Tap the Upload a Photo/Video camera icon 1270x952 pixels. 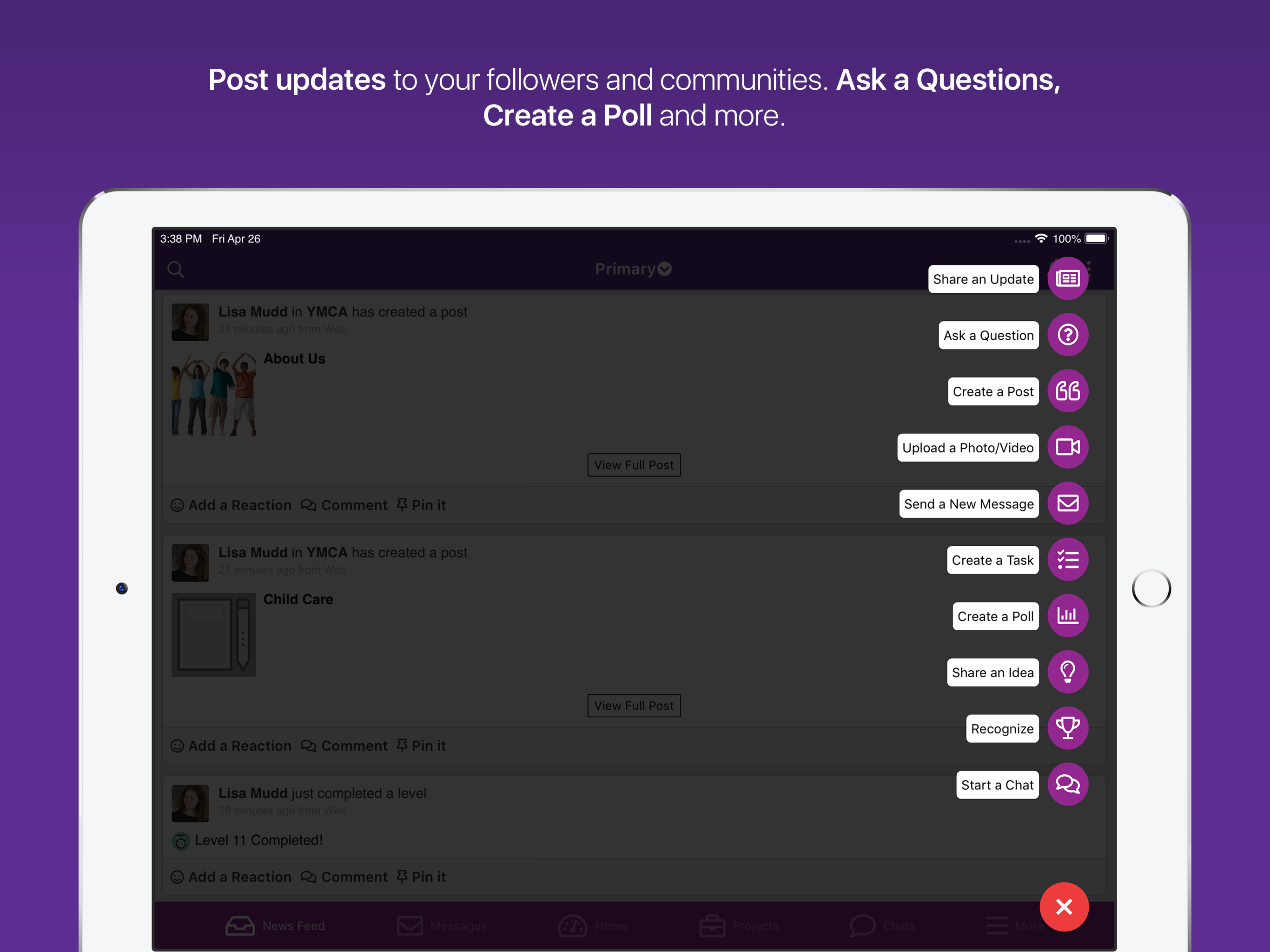1067,447
